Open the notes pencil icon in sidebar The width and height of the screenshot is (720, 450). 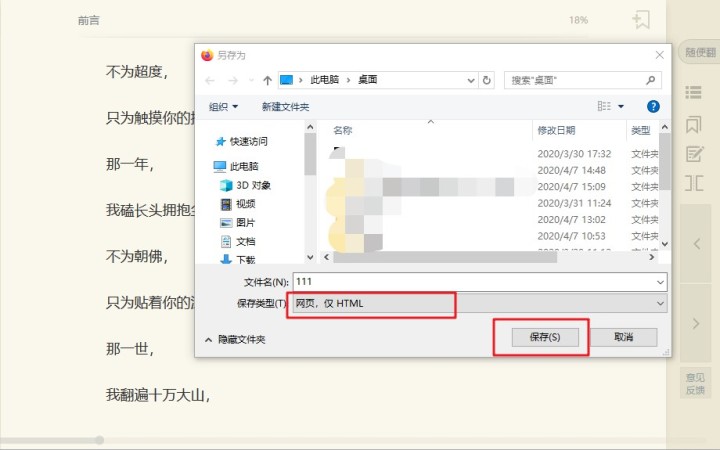pos(694,154)
